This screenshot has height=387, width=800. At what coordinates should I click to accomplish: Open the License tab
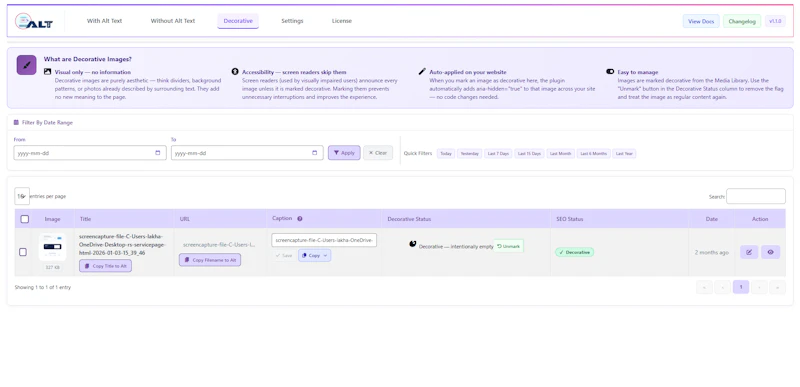342,21
